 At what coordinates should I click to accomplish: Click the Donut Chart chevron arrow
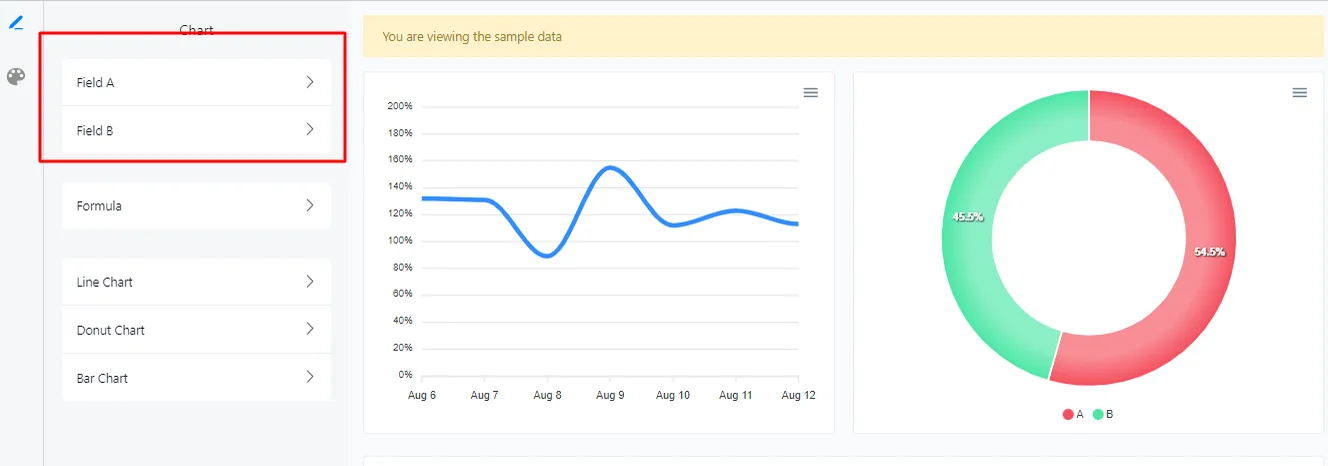click(310, 329)
